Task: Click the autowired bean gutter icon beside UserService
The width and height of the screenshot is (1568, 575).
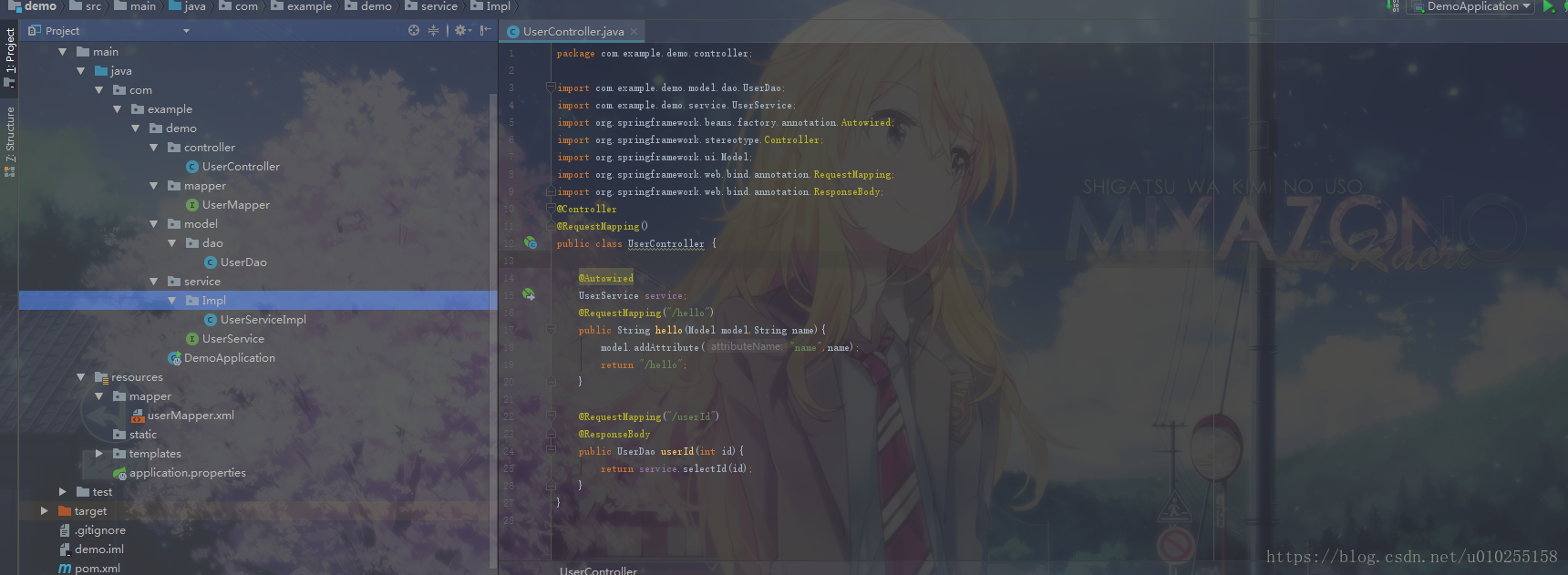Action: click(x=529, y=294)
